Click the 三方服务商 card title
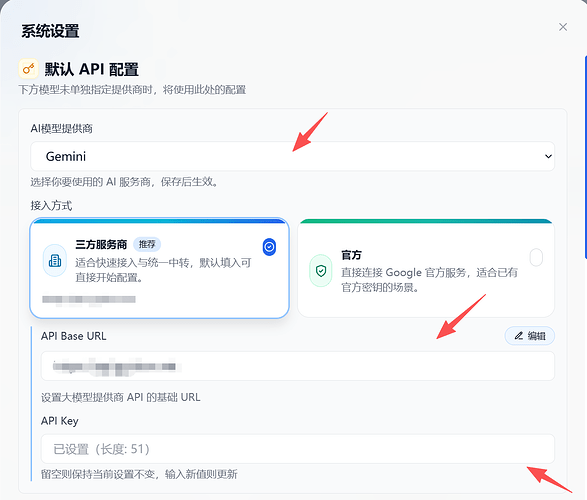 pos(101,244)
